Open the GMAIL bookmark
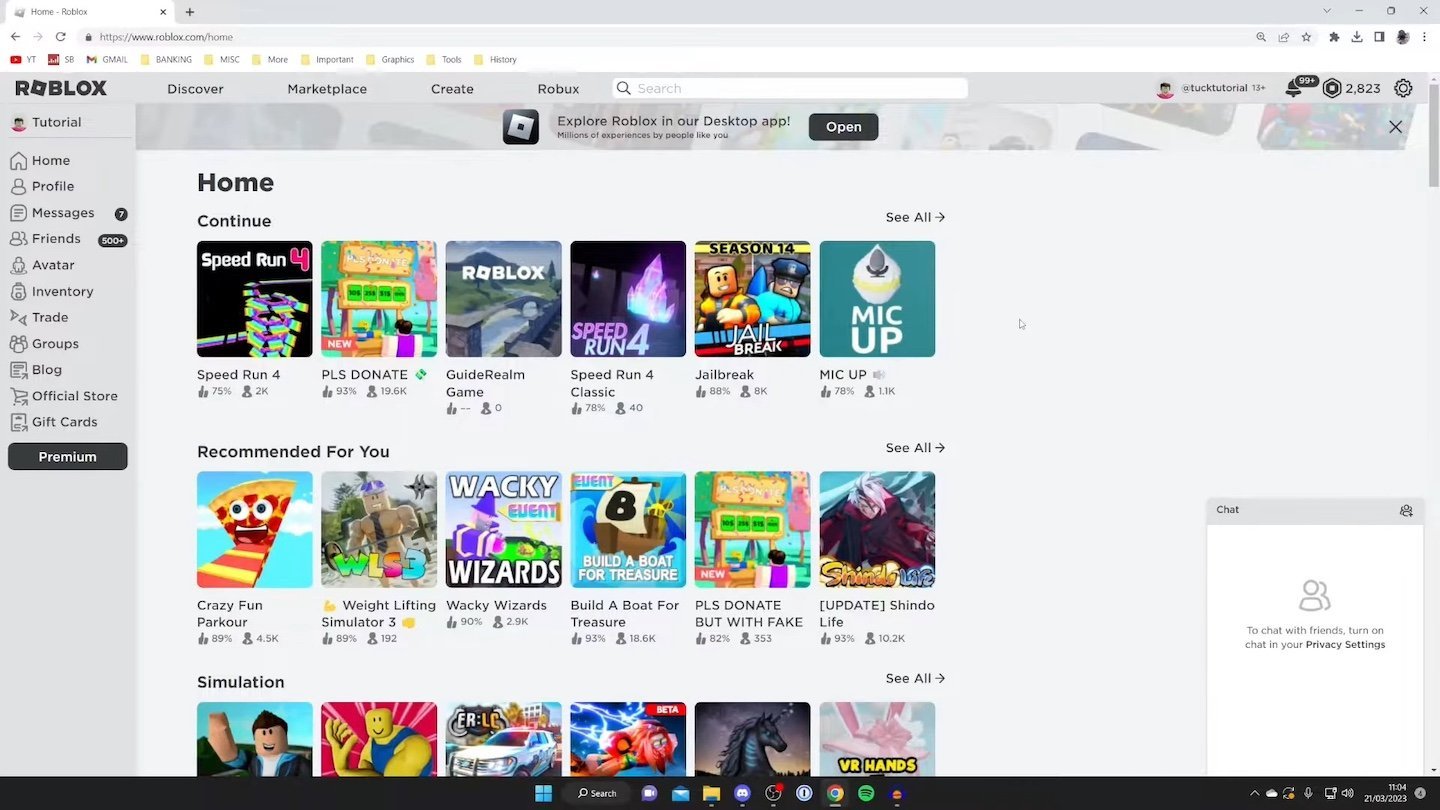This screenshot has width=1440, height=810. point(106,60)
